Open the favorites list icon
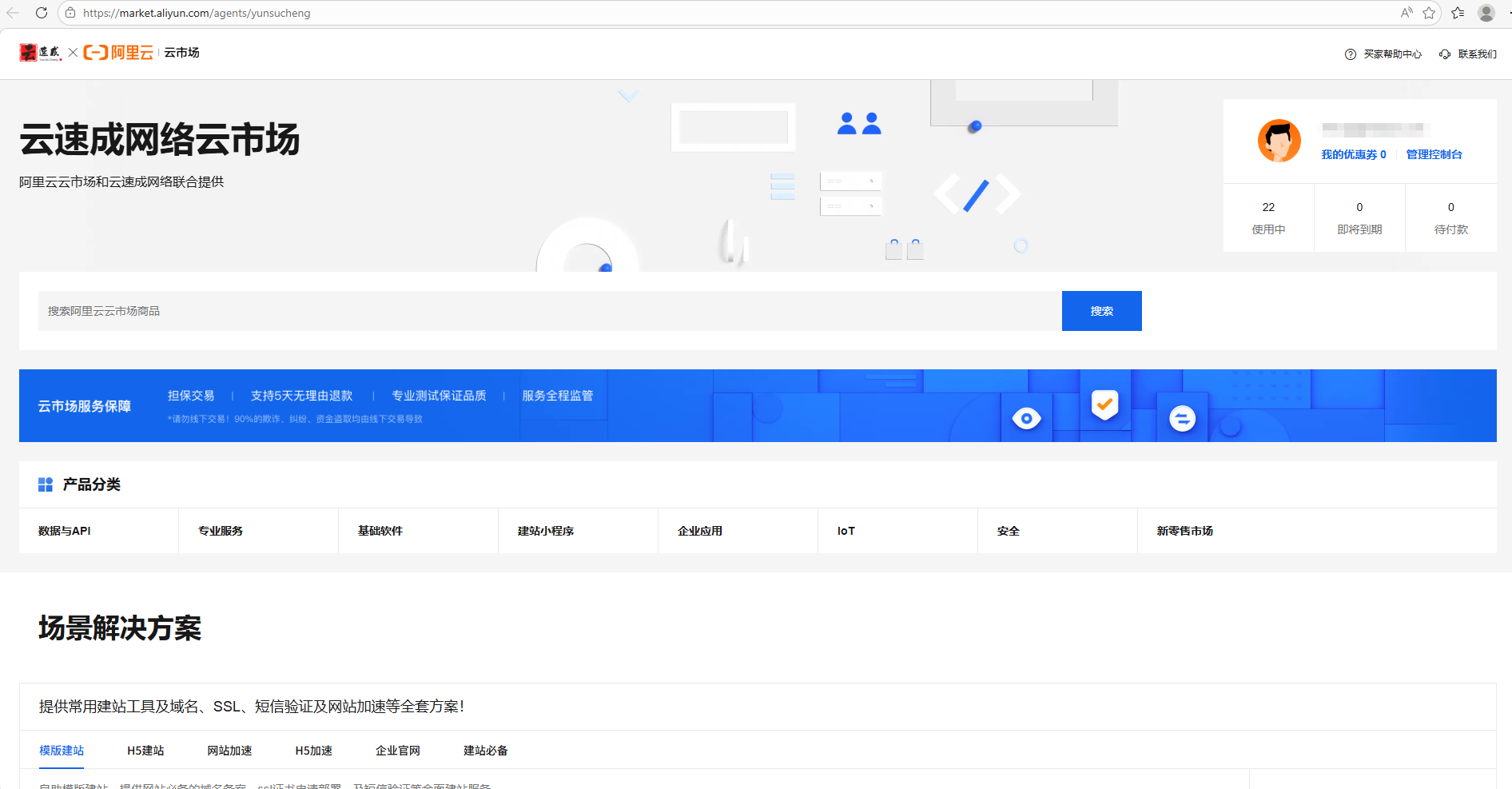The height and width of the screenshot is (789, 1512). pyautogui.click(x=1458, y=13)
